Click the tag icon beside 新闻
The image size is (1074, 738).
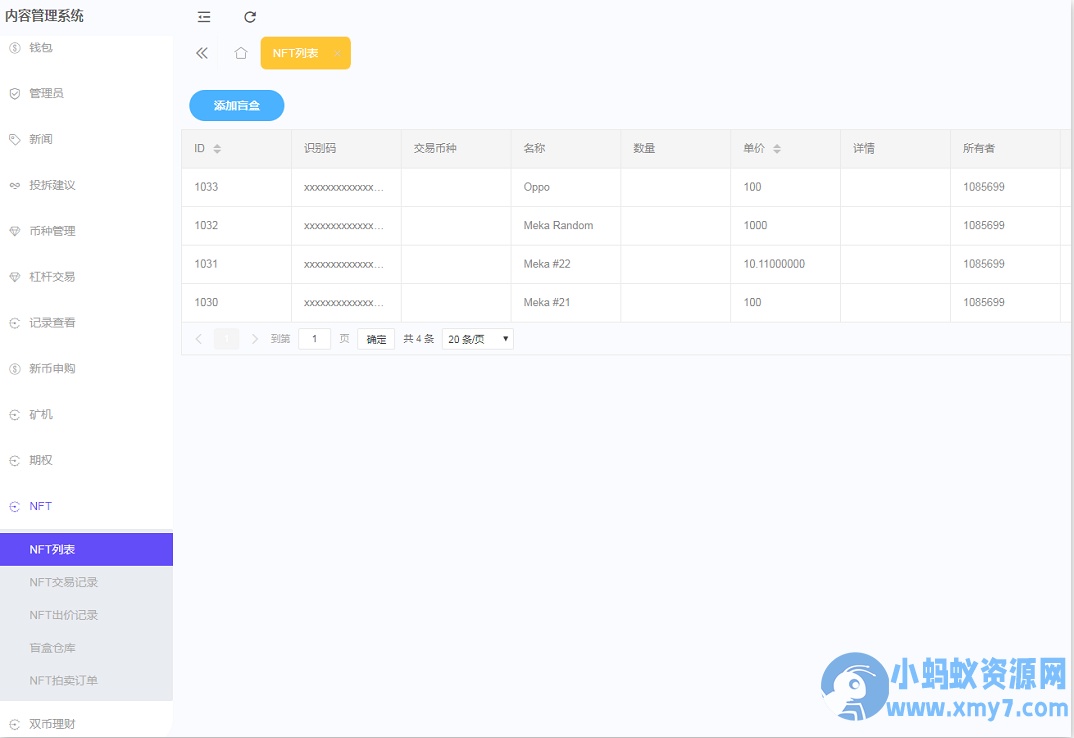click(14, 139)
